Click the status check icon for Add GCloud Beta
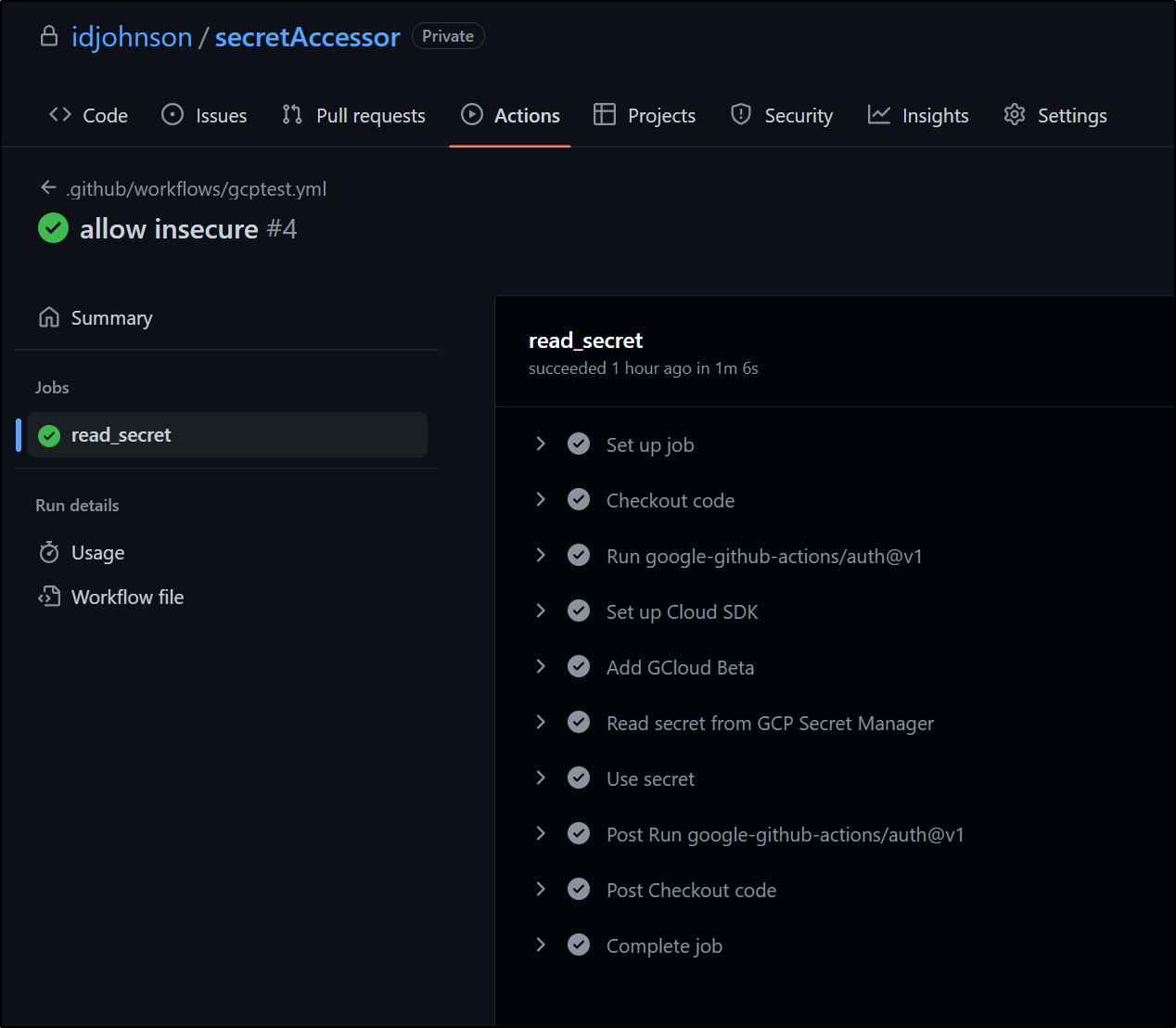Image resolution: width=1176 pixels, height=1028 pixels. (x=579, y=666)
